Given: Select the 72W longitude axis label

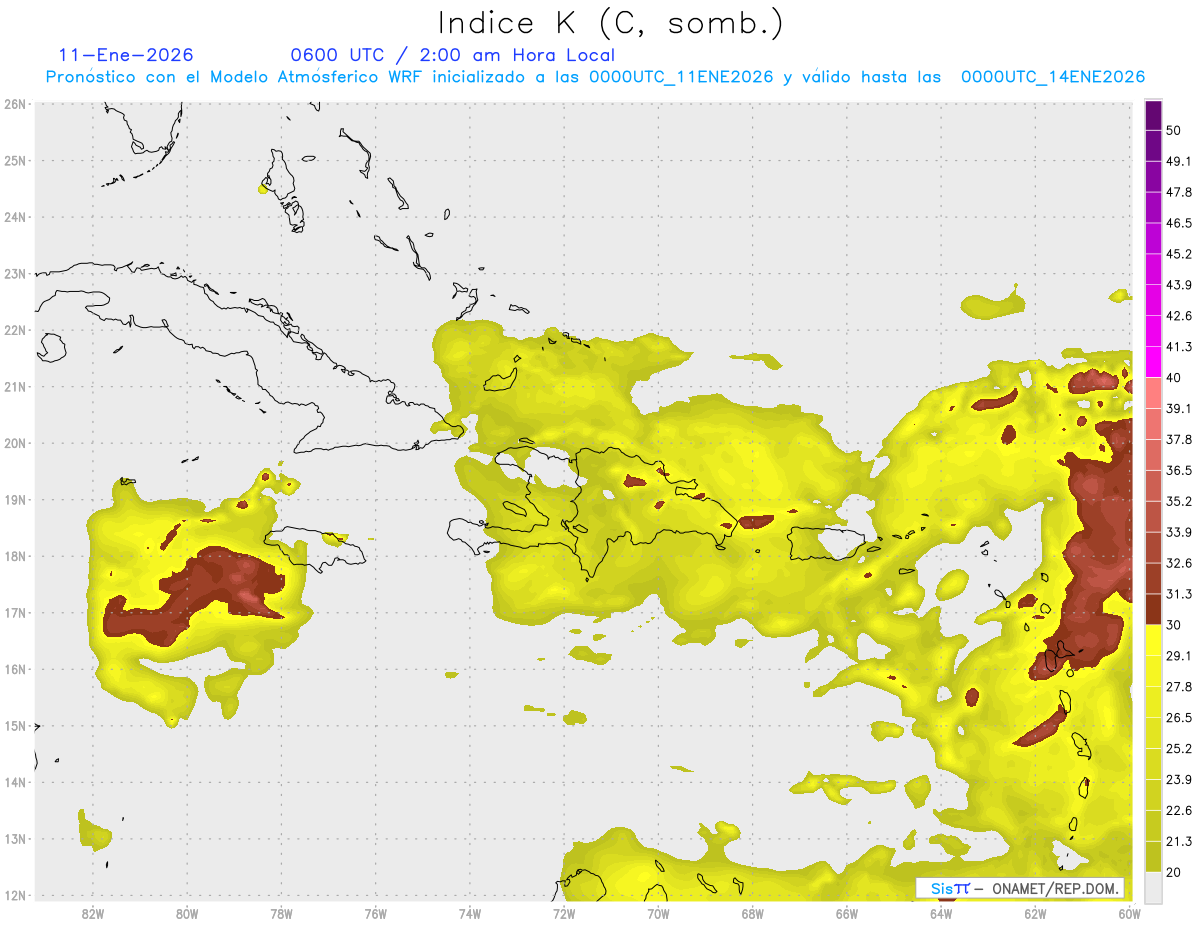Looking at the screenshot, I should (x=564, y=913).
